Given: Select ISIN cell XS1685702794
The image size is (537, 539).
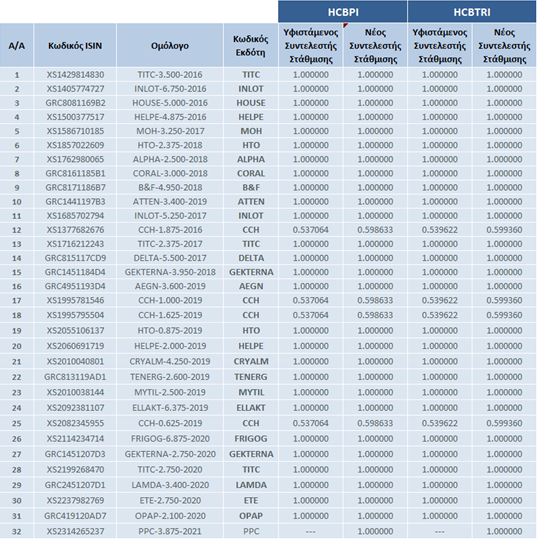Looking at the screenshot, I should click(x=75, y=216).
